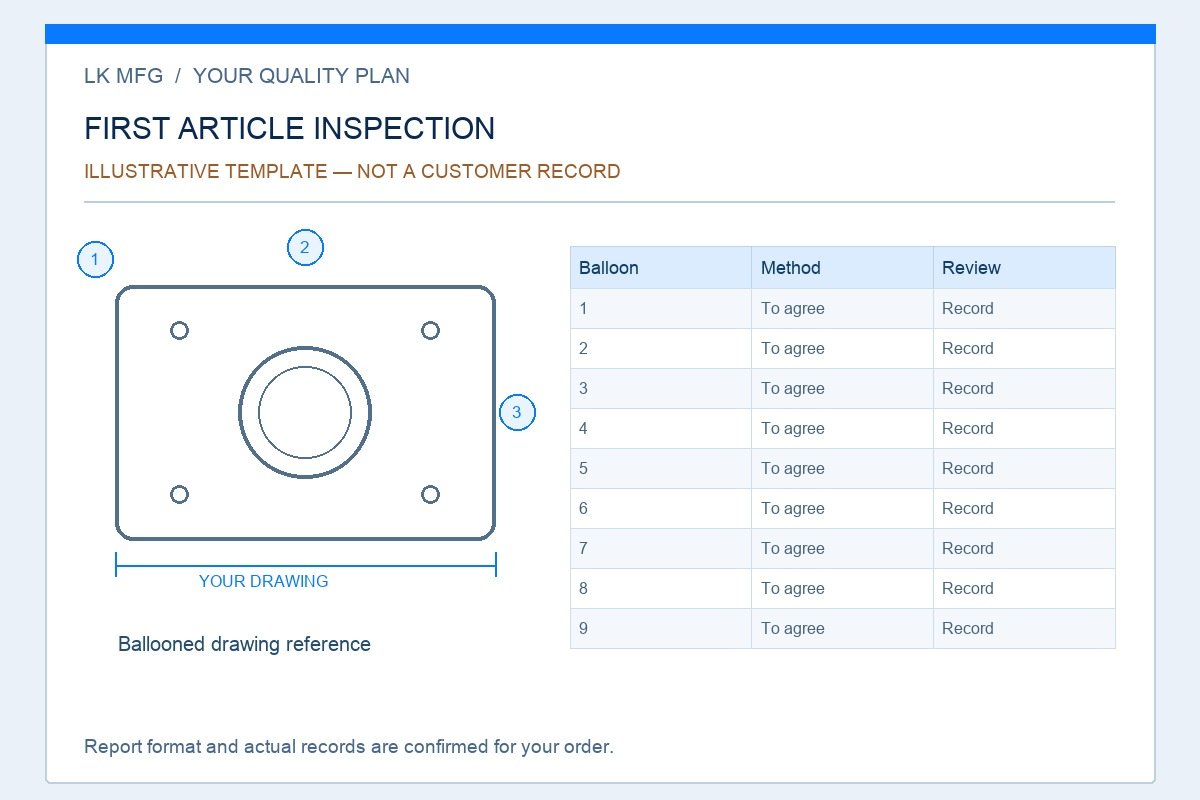Screen dimensions: 1200x800
Task: Click 'To agree' in row 7
Action: point(793,549)
